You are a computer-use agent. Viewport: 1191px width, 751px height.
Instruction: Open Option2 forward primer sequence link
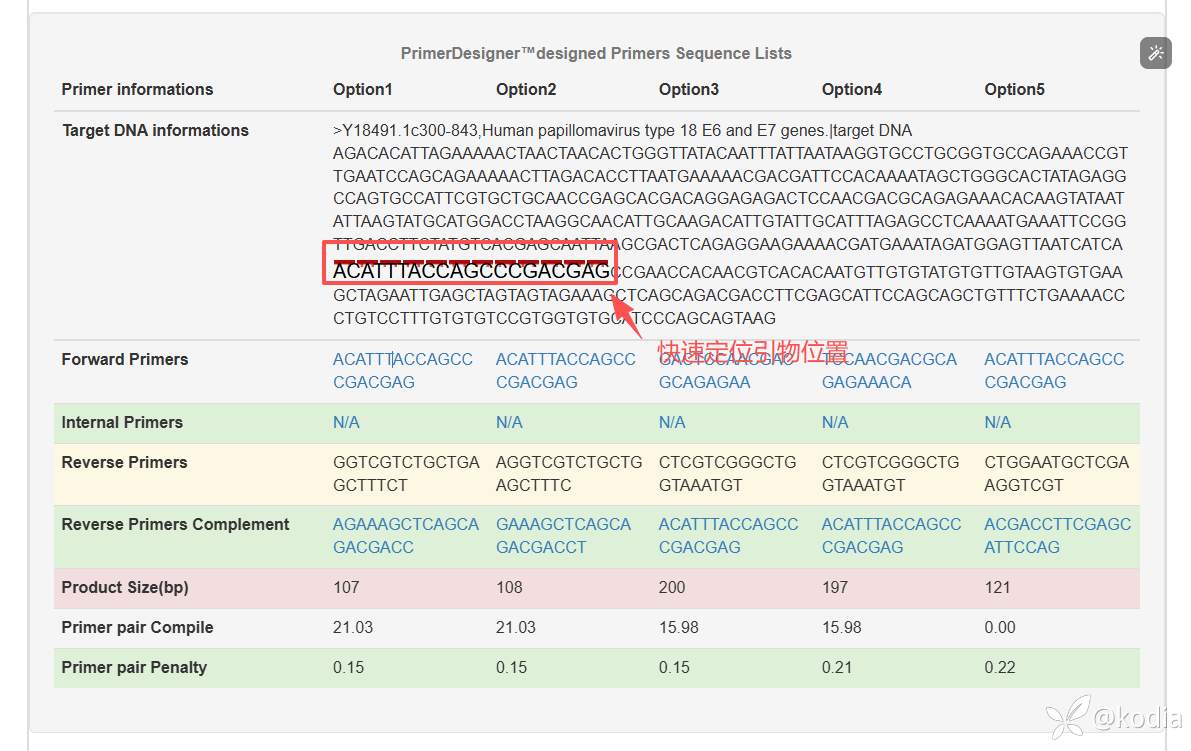click(565, 370)
